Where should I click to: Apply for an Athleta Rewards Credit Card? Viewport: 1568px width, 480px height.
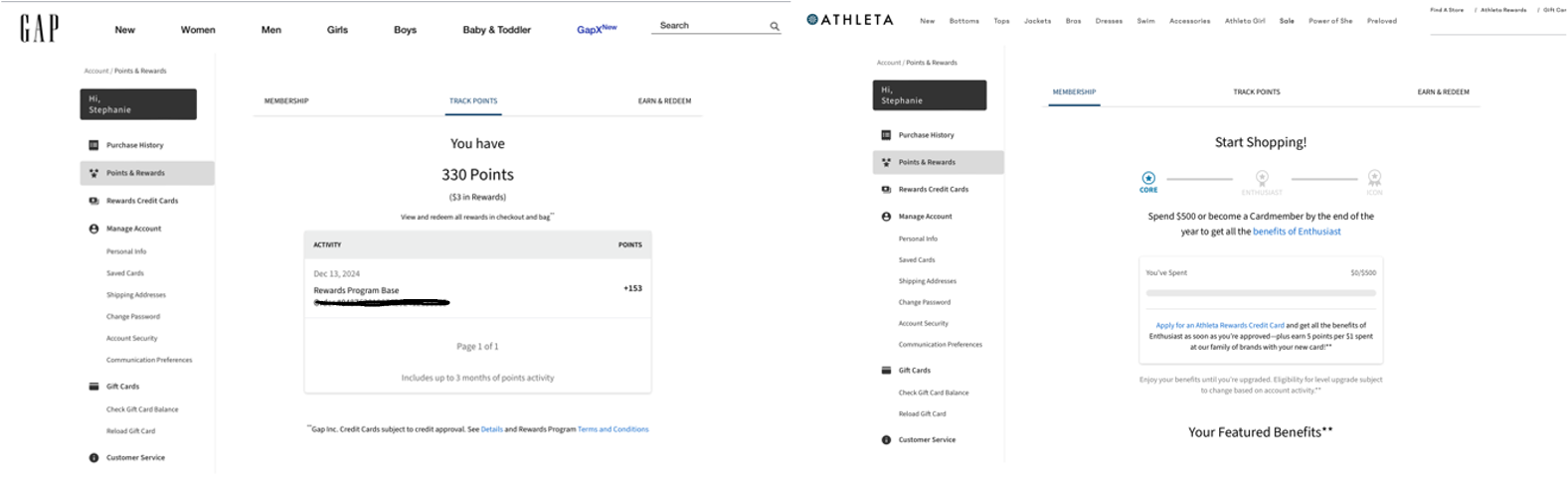1219,325
